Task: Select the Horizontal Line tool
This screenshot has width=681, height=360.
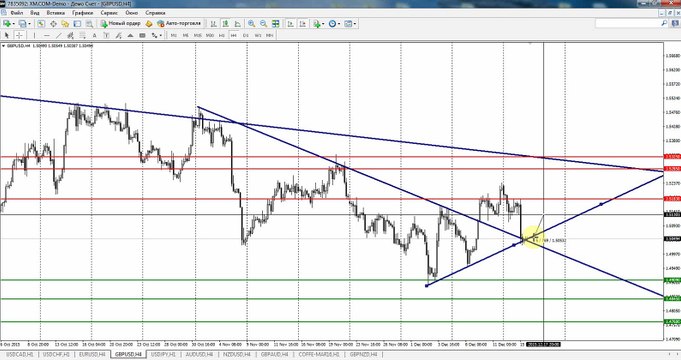Action: (46, 35)
